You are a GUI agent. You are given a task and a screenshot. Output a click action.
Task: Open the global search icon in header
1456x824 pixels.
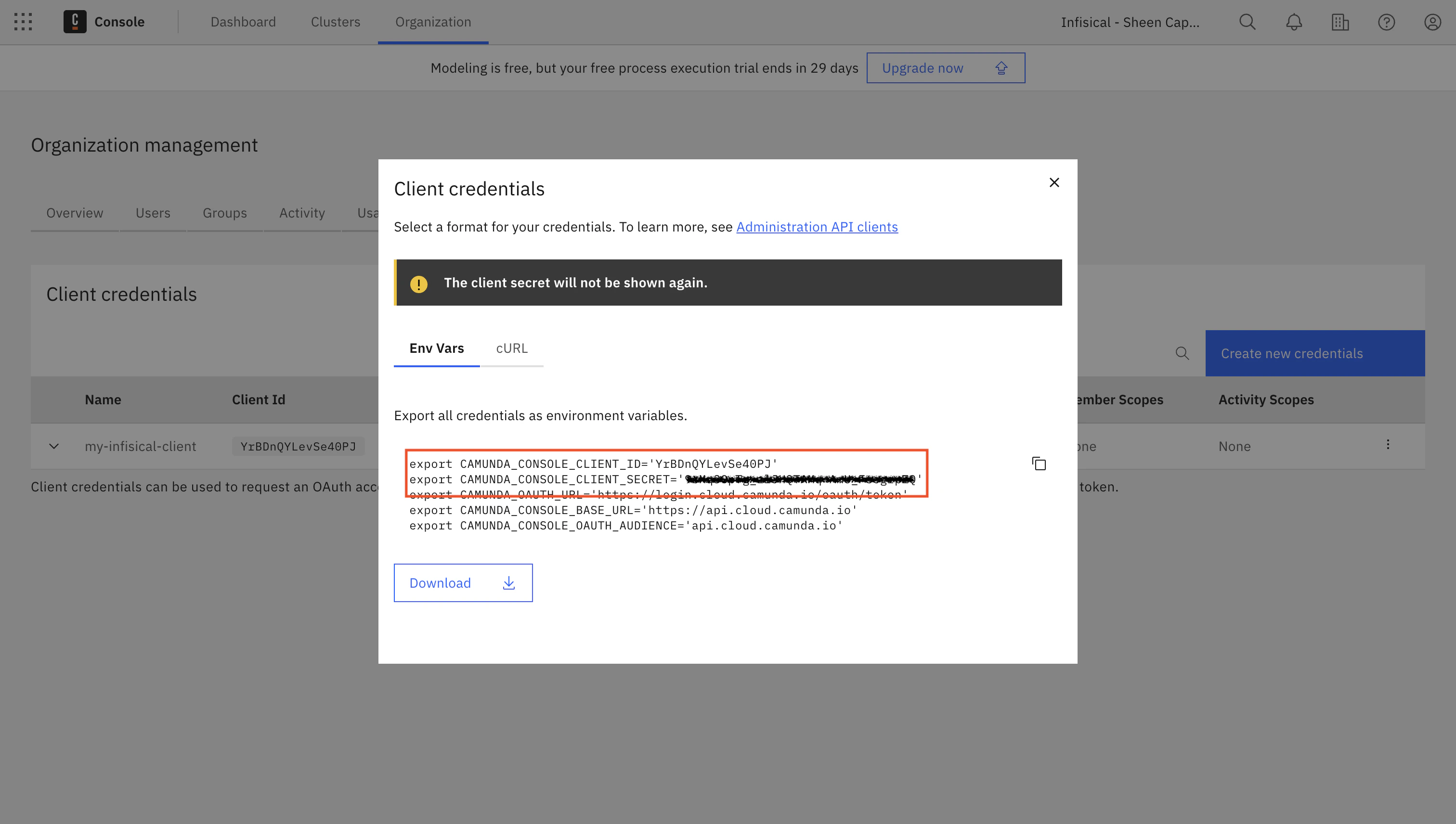[1247, 22]
